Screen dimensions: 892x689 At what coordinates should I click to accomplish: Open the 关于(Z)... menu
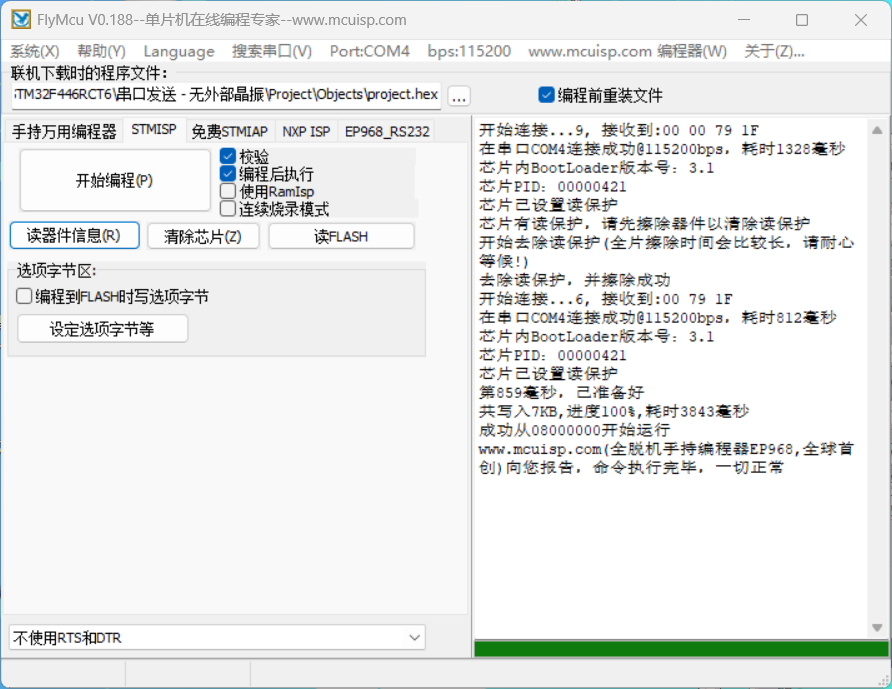click(774, 51)
